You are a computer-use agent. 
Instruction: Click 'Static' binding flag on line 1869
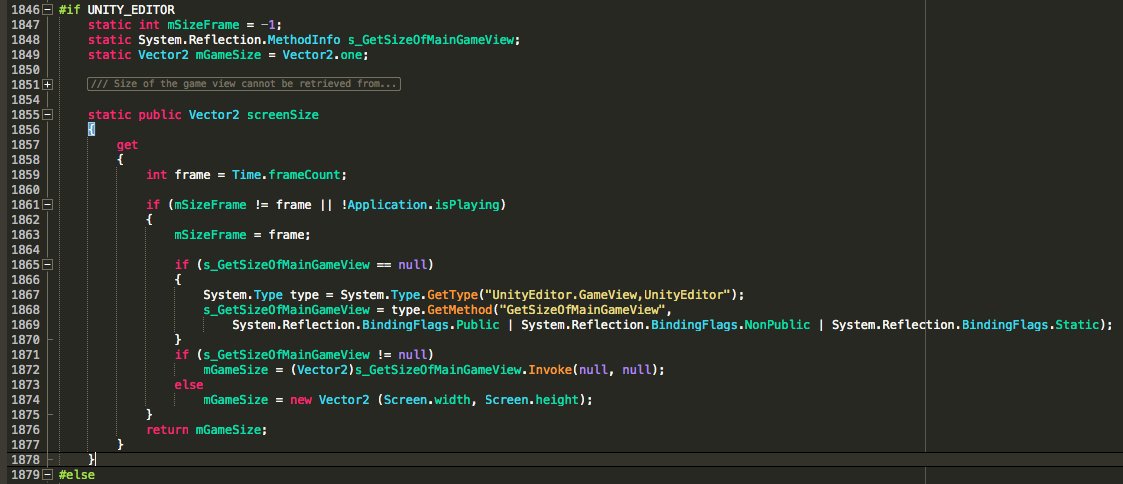pyautogui.click(x=1076, y=325)
